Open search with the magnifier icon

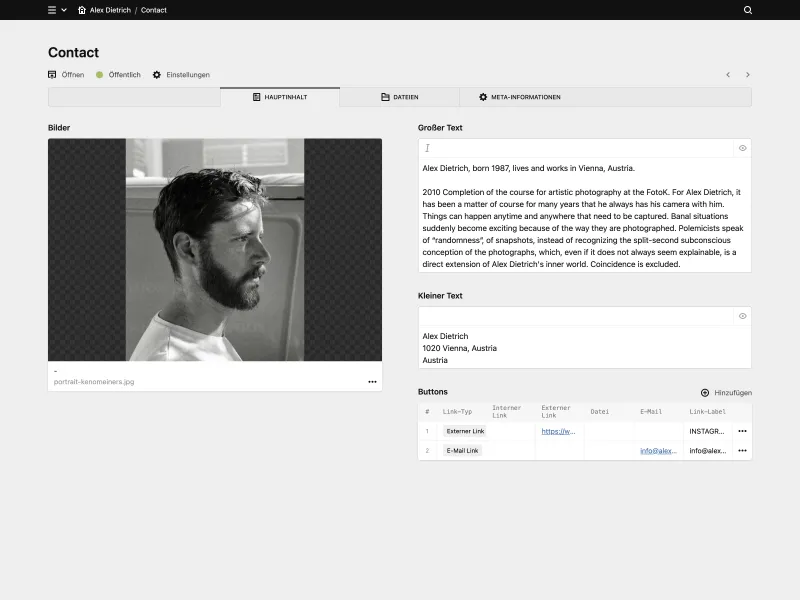click(747, 10)
